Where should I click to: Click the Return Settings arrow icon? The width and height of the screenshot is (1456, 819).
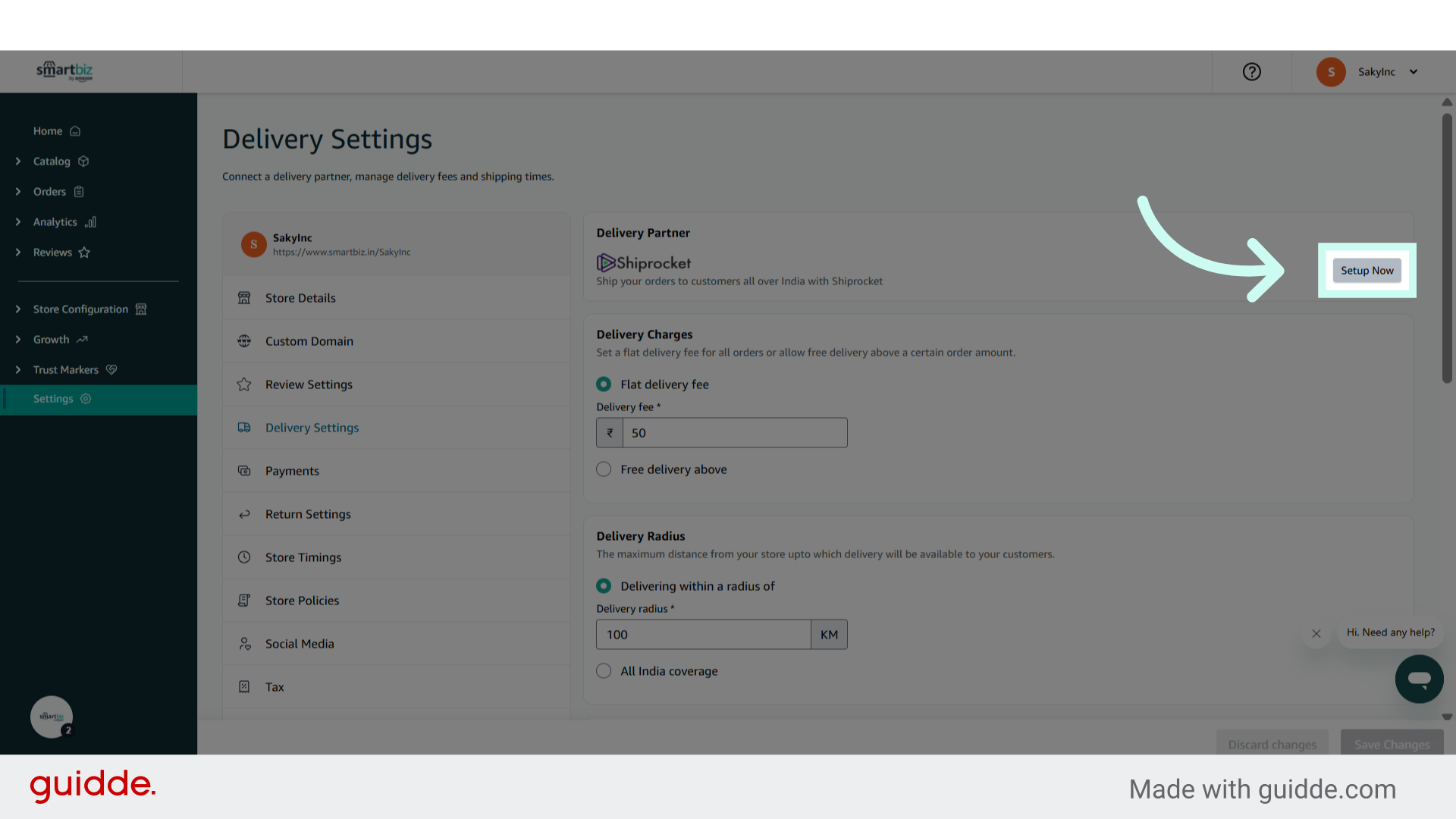point(244,514)
